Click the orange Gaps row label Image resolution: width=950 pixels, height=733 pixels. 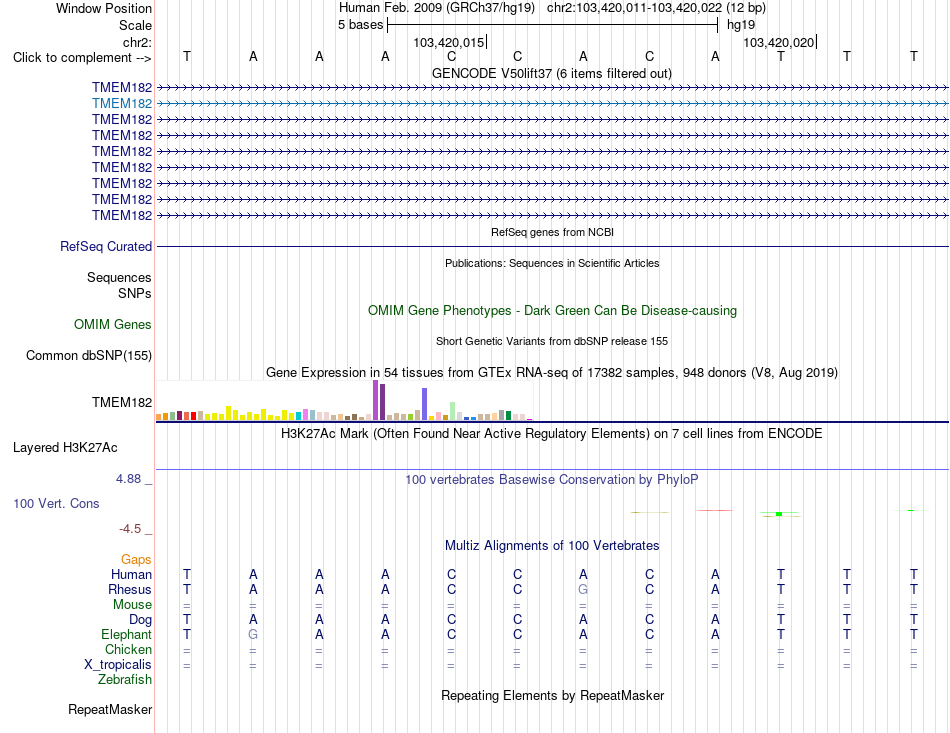[x=136, y=560]
